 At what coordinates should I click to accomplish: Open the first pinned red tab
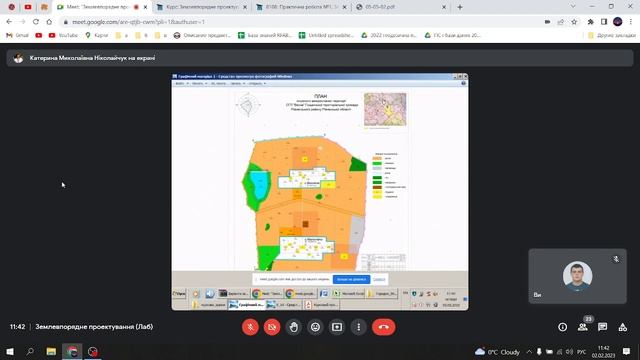tap(12, 7)
